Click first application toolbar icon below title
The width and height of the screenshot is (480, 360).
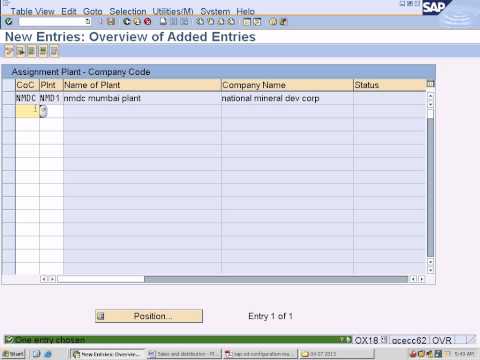coord(9,51)
